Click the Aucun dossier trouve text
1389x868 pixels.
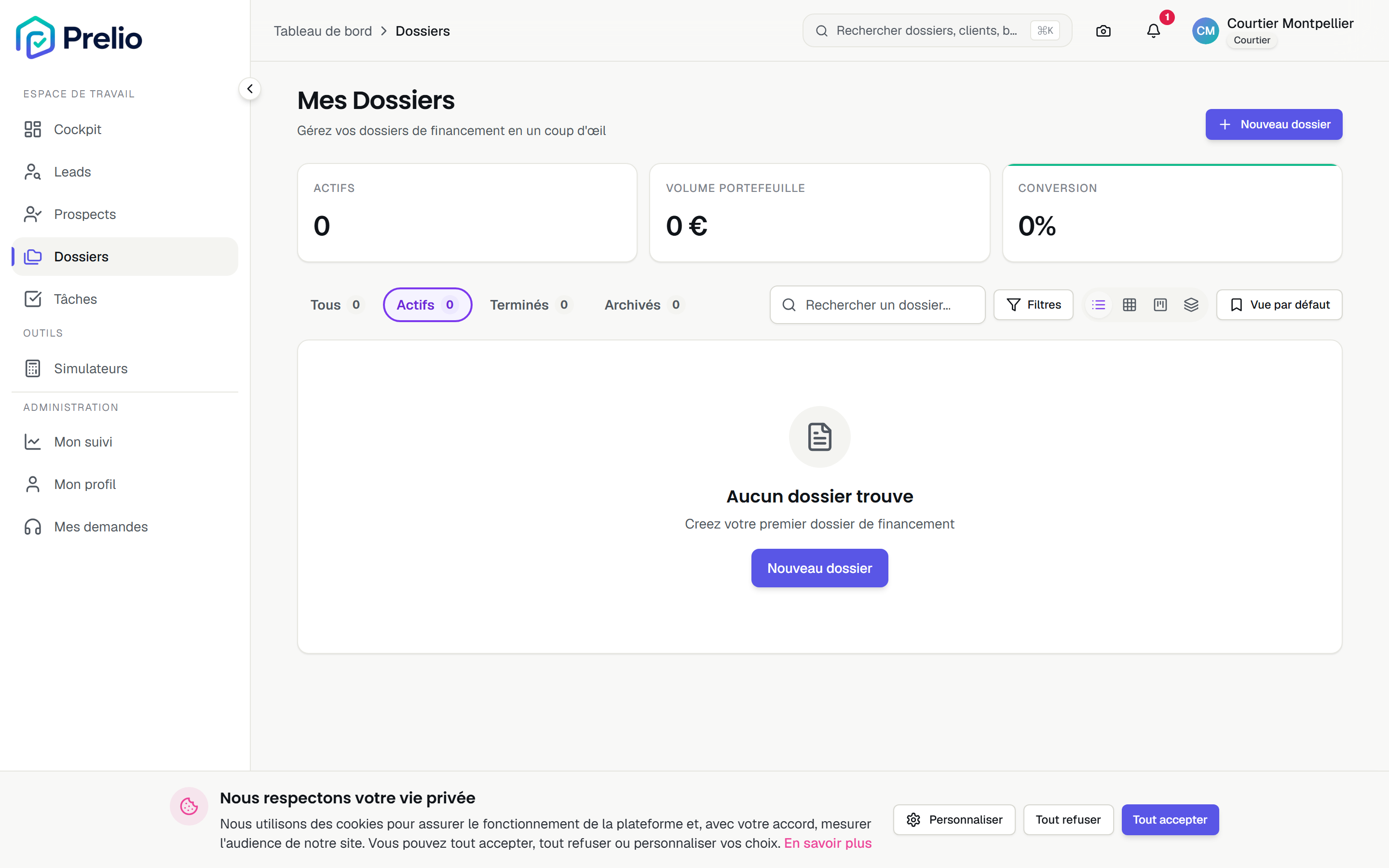819,497
